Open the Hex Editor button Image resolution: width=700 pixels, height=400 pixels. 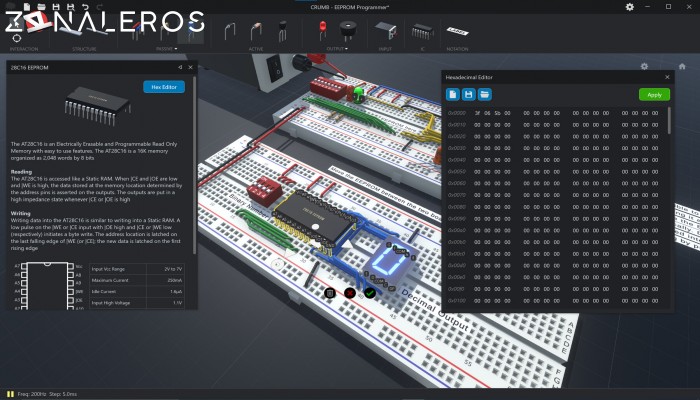[x=164, y=87]
